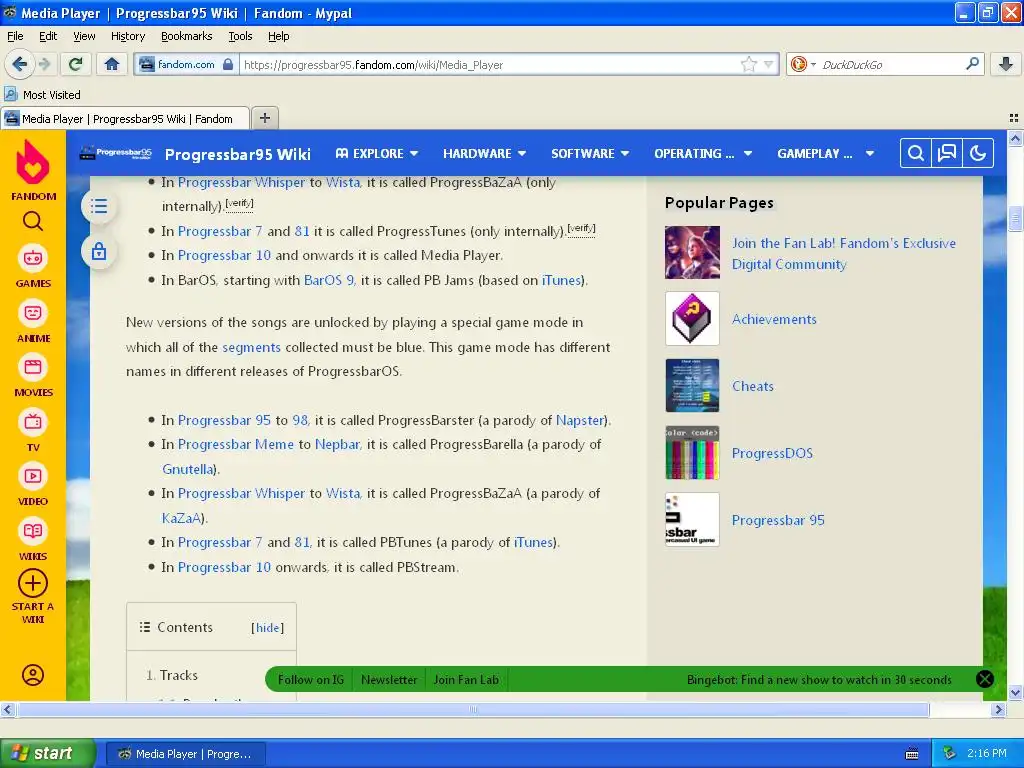Open table of contents list icon
Image resolution: width=1024 pixels, height=768 pixels.
[x=99, y=206]
